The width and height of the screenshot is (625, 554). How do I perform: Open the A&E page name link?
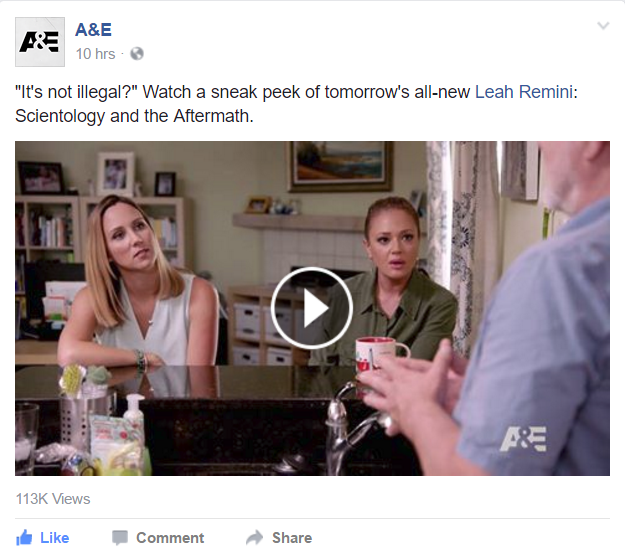(93, 29)
